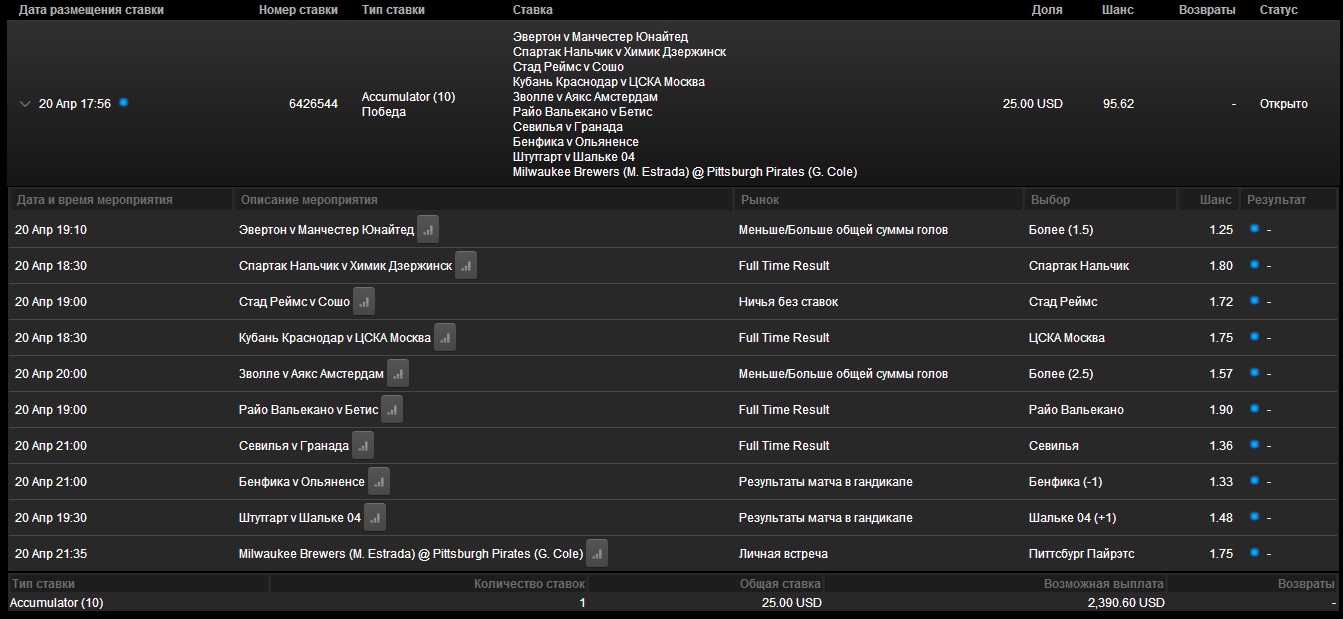
Task: Click the blue dot next to 20 Апр 17:56
Action: pos(123,102)
